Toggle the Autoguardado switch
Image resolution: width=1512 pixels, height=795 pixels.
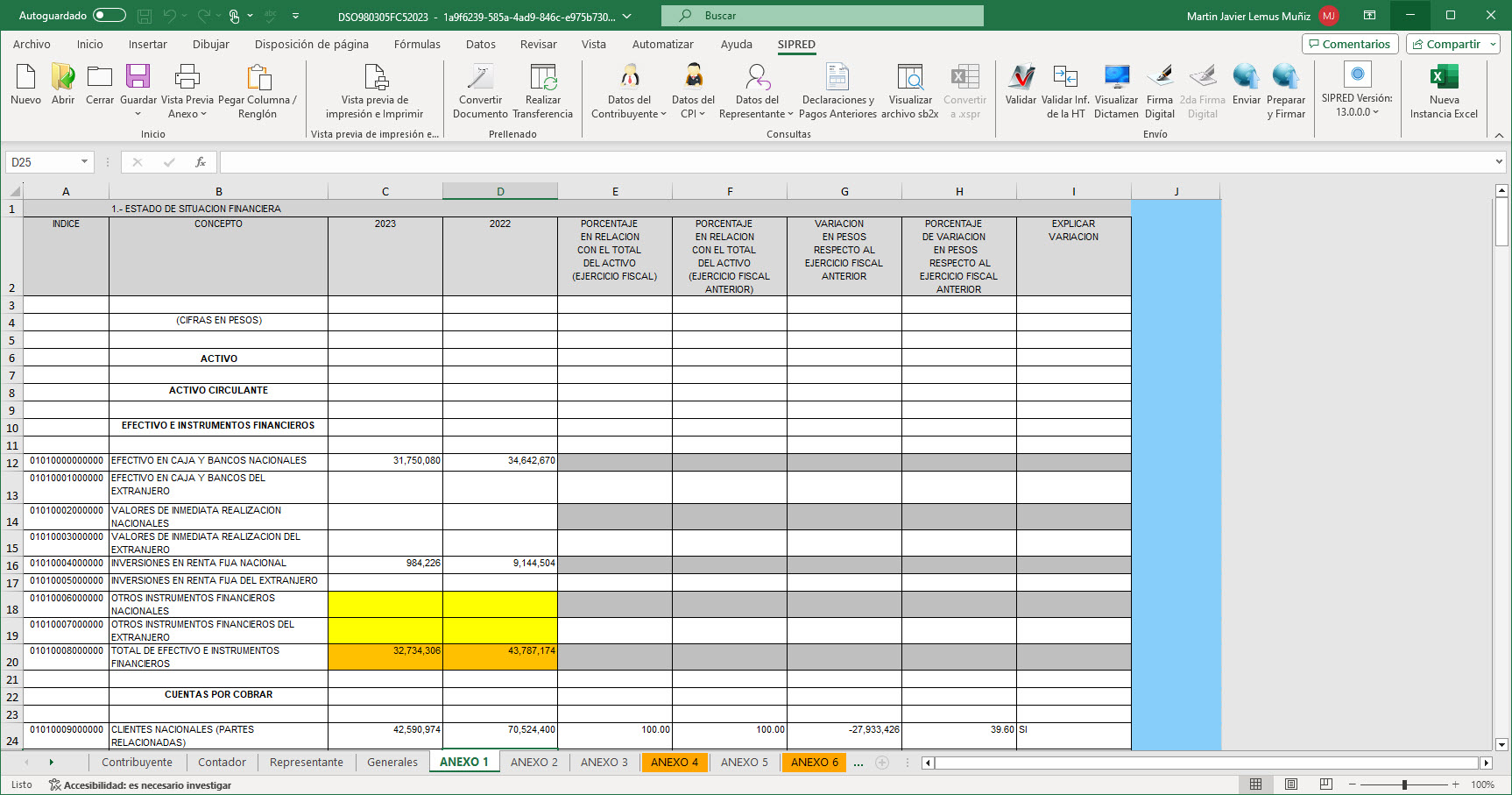coord(110,16)
